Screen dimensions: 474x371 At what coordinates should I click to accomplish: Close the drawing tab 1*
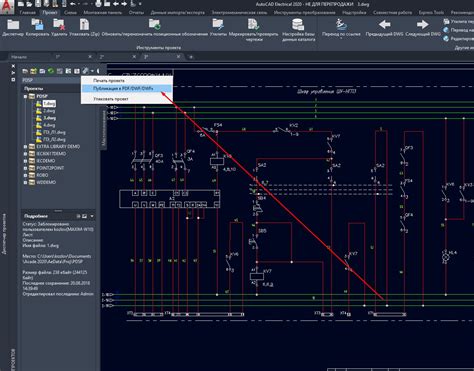[x=90, y=57]
